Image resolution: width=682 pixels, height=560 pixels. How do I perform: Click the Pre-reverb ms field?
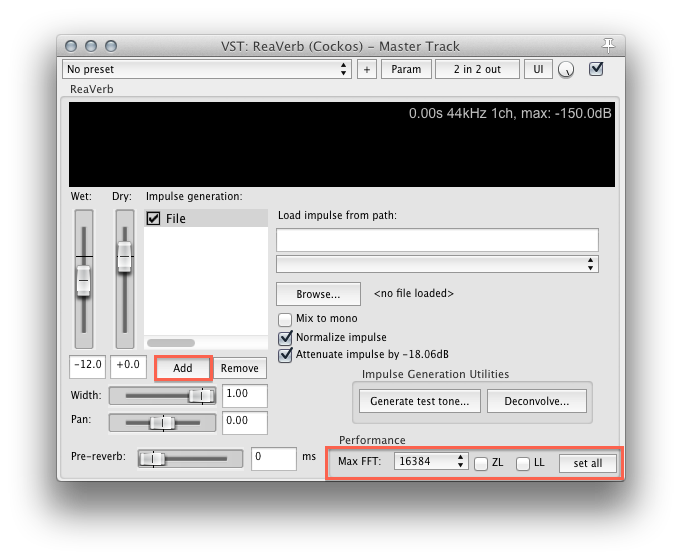pyautogui.click(x=274, y=459)
